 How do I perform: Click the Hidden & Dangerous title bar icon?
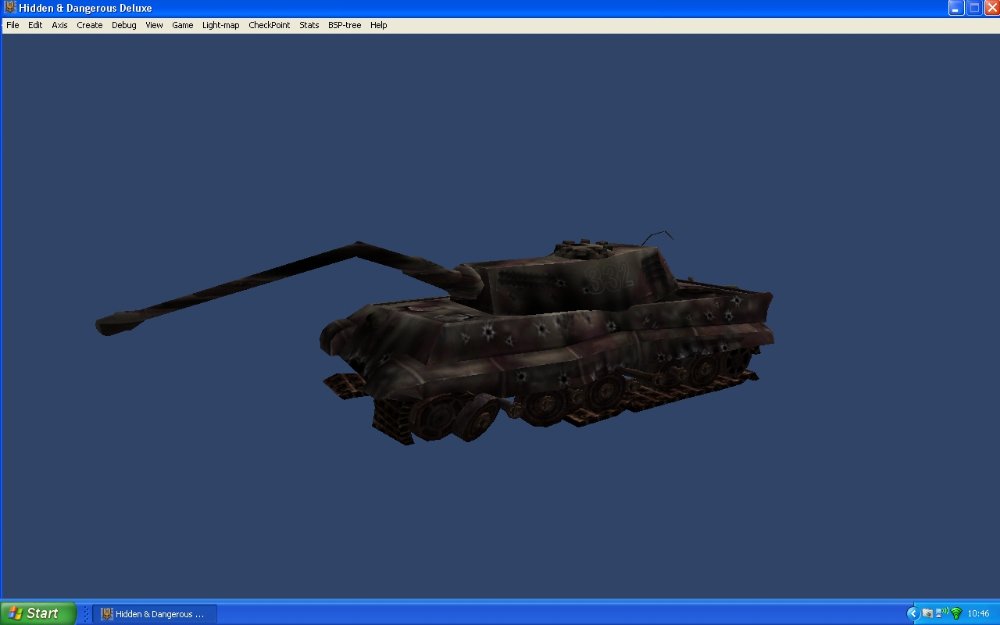tap(10, 8)
